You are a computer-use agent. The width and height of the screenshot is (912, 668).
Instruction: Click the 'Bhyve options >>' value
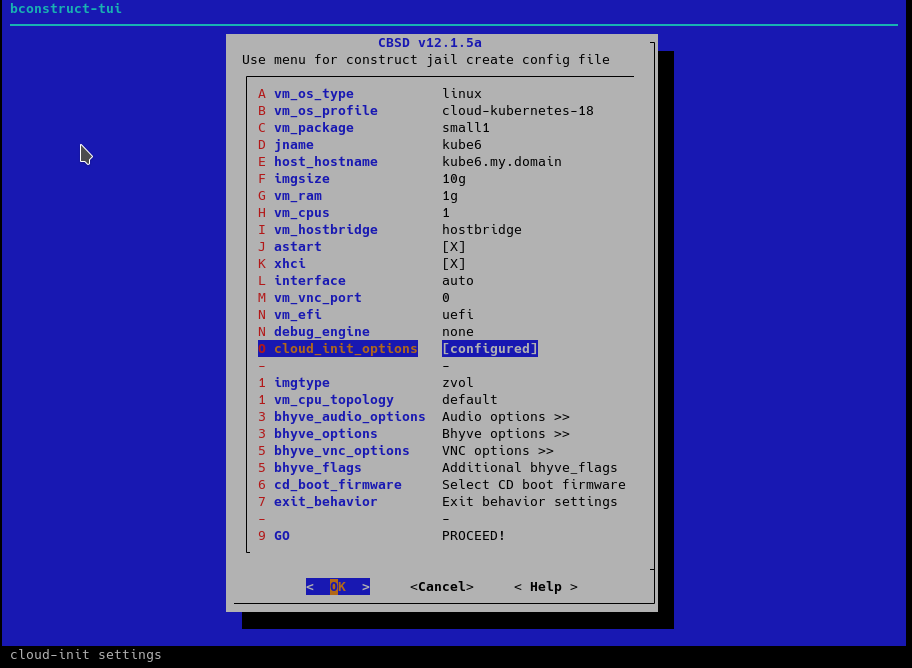505,434
